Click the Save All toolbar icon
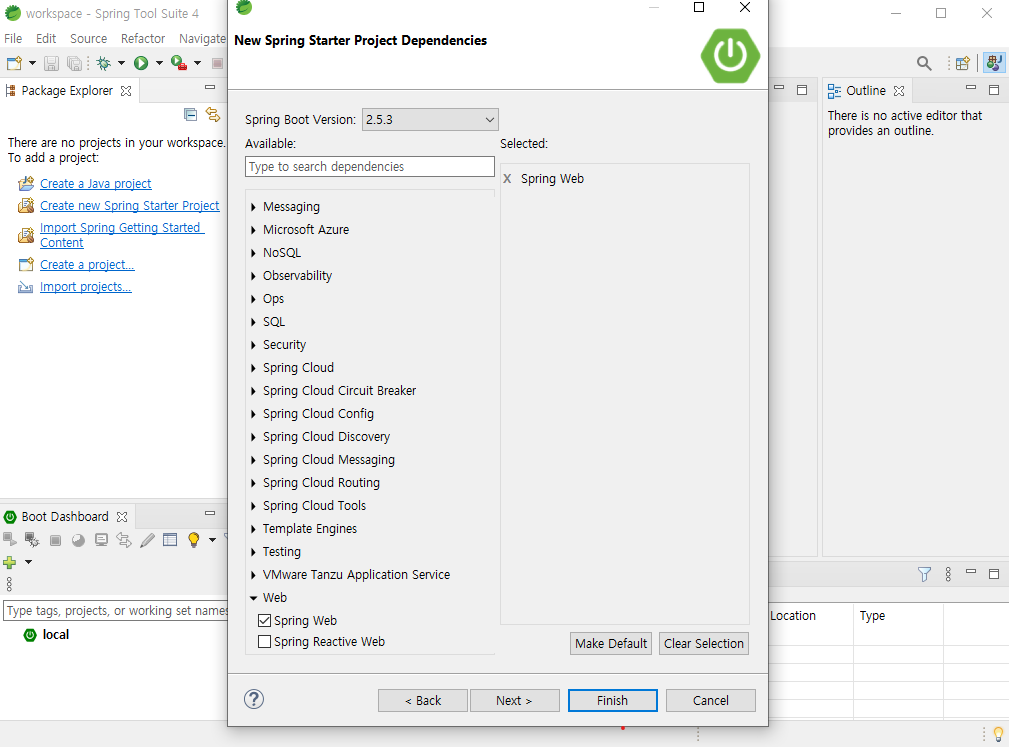Viewport: 1009px width, 747px height. point(75,63)
